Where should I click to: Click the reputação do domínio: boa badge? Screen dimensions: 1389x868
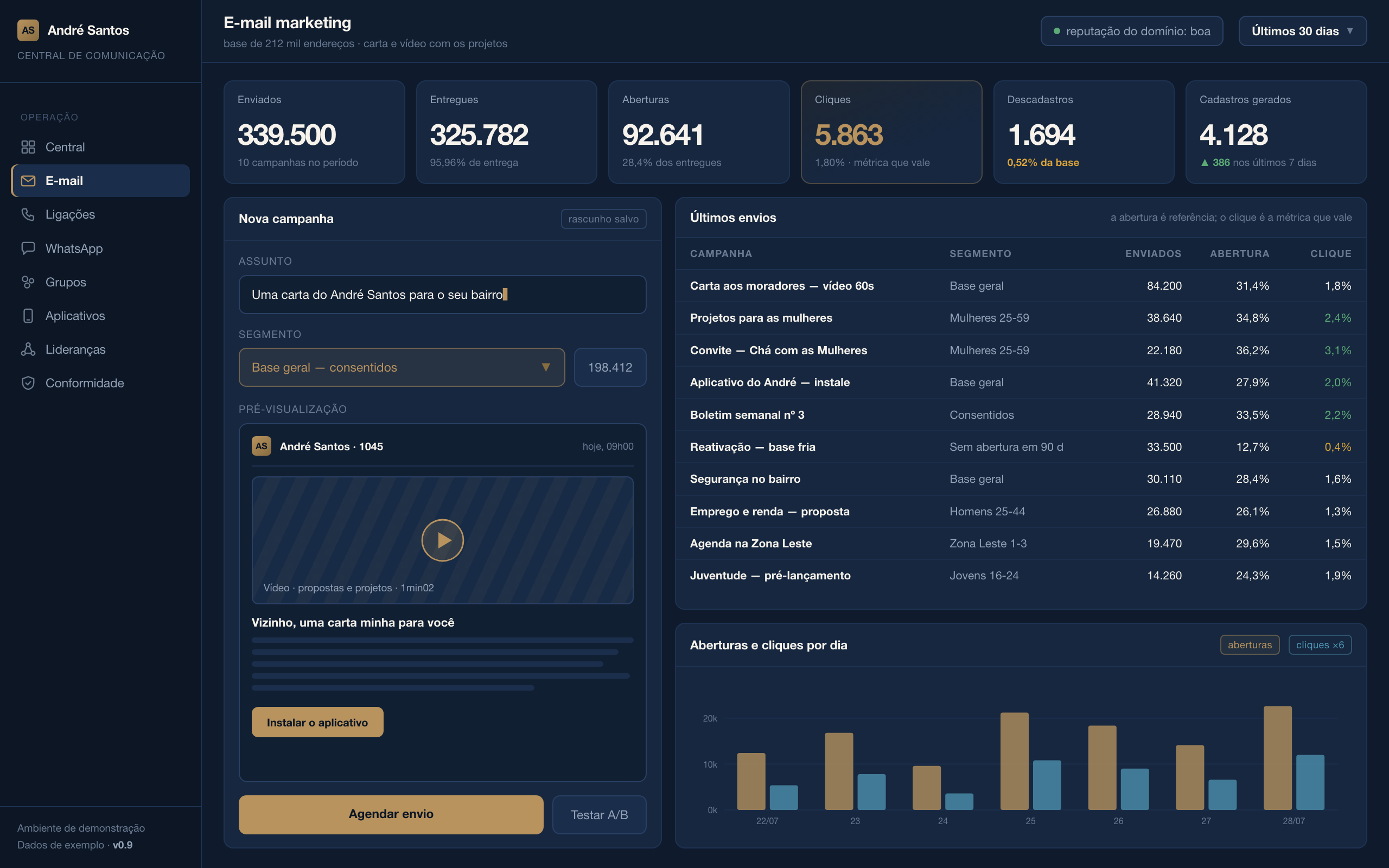1132,31
